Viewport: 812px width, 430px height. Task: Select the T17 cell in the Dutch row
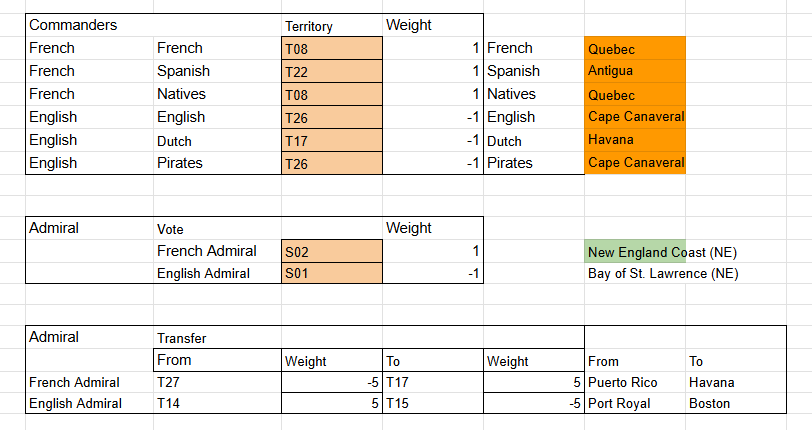coord(332,140)
